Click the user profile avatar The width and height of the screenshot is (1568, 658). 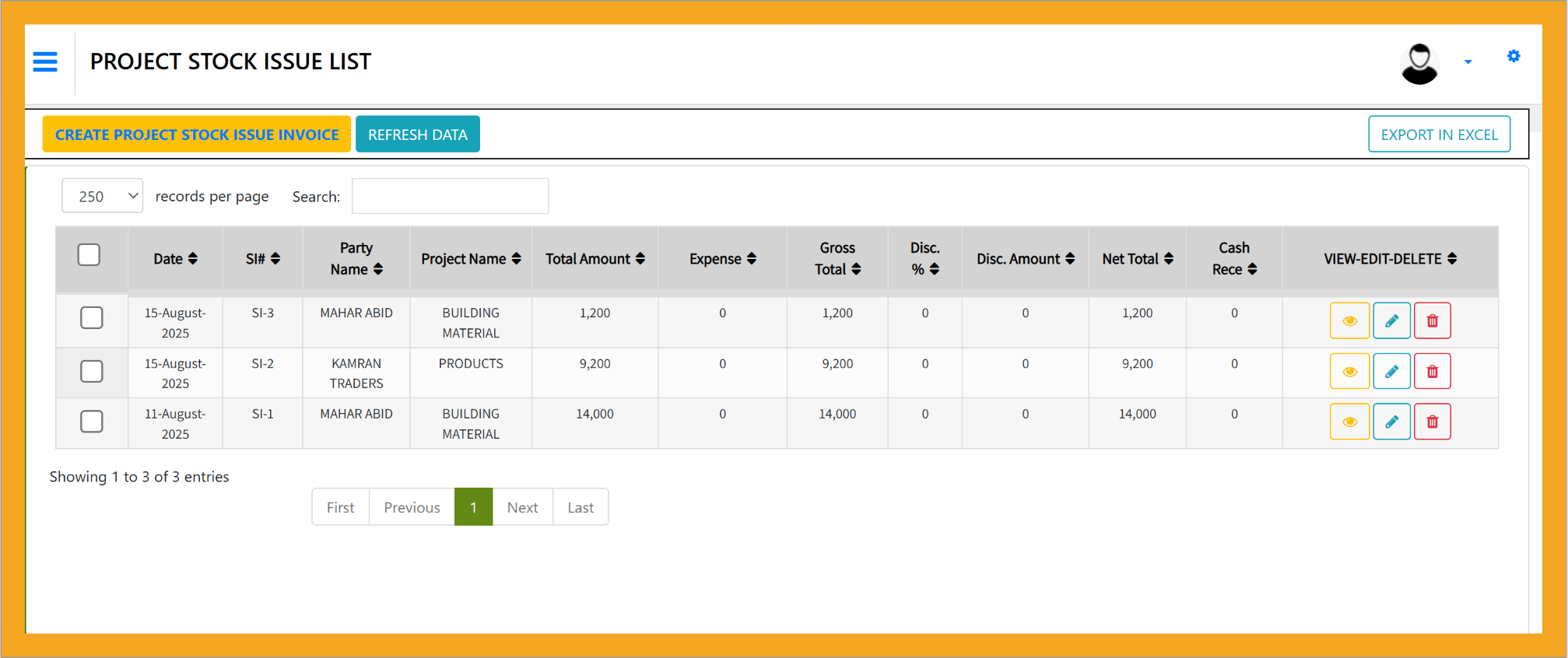point(1419,63)
